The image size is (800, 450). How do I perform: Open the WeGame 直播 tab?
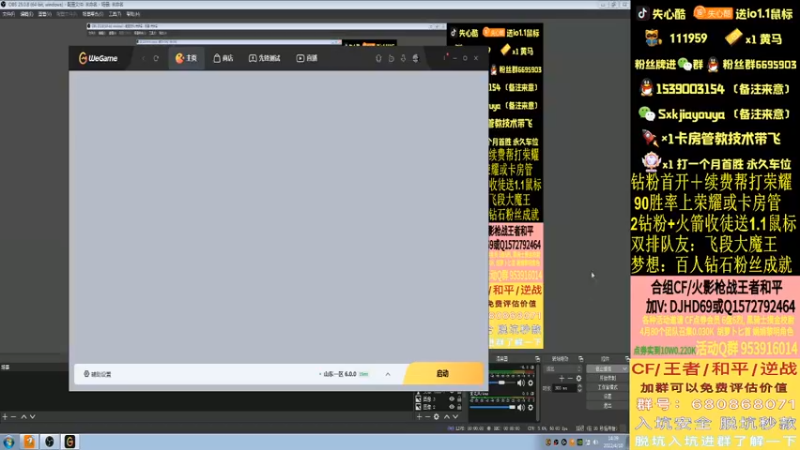307,58
